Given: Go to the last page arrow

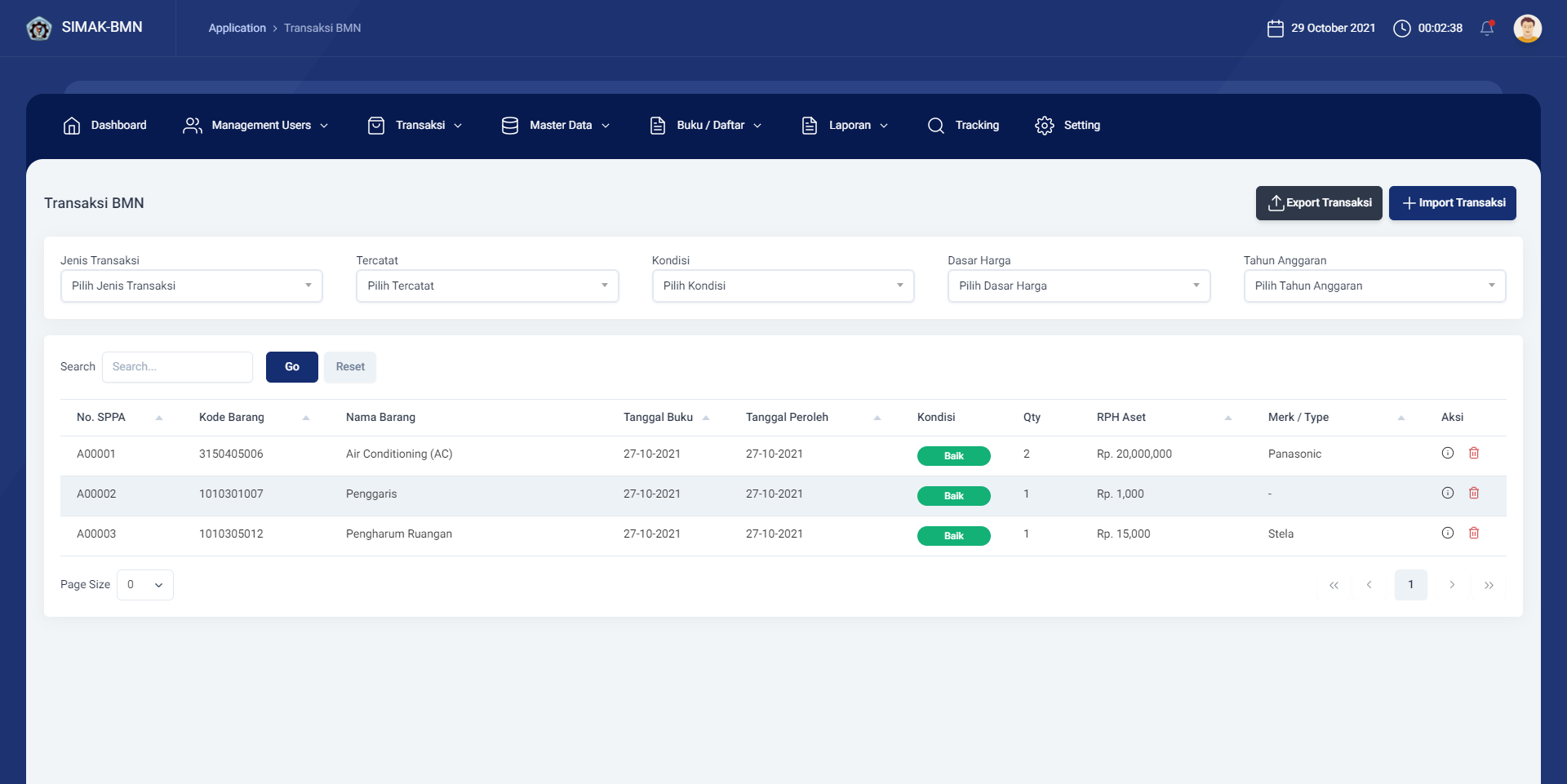Looking at the screenshot, I should pyautogui.click(x=1489, y=585).
